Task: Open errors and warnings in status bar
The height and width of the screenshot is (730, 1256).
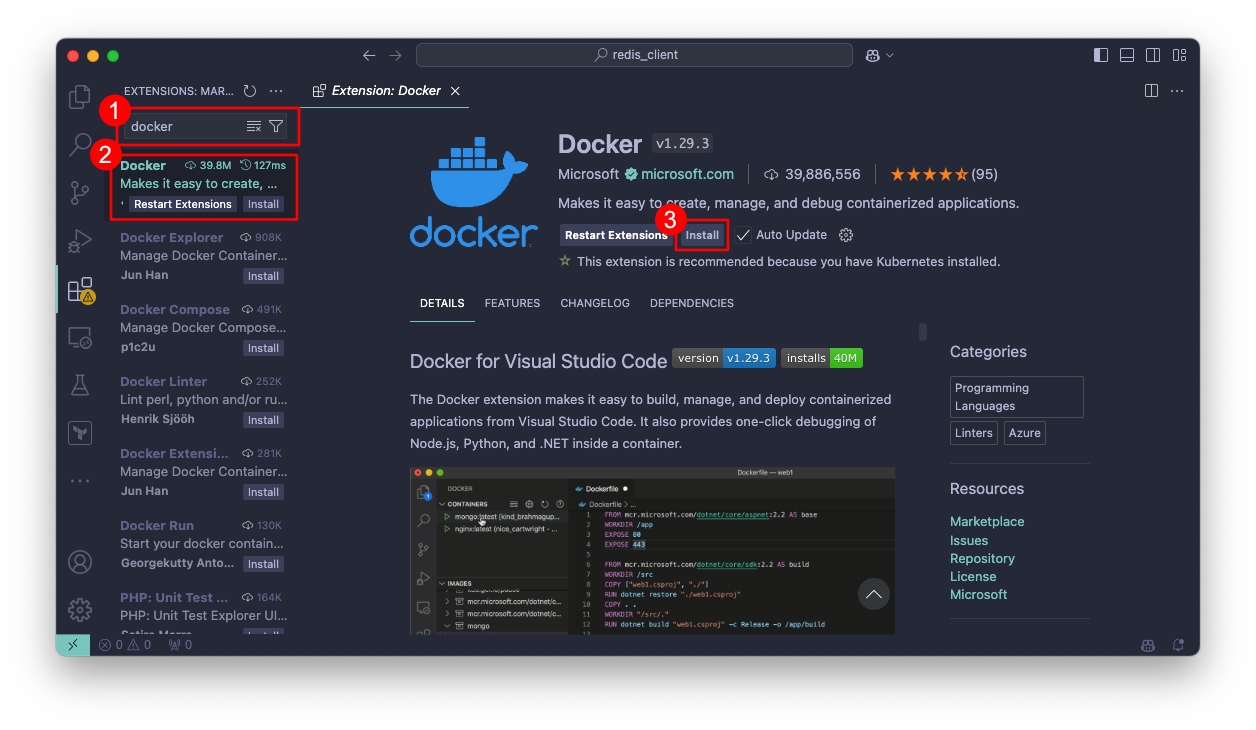Action: coord(125,645)
